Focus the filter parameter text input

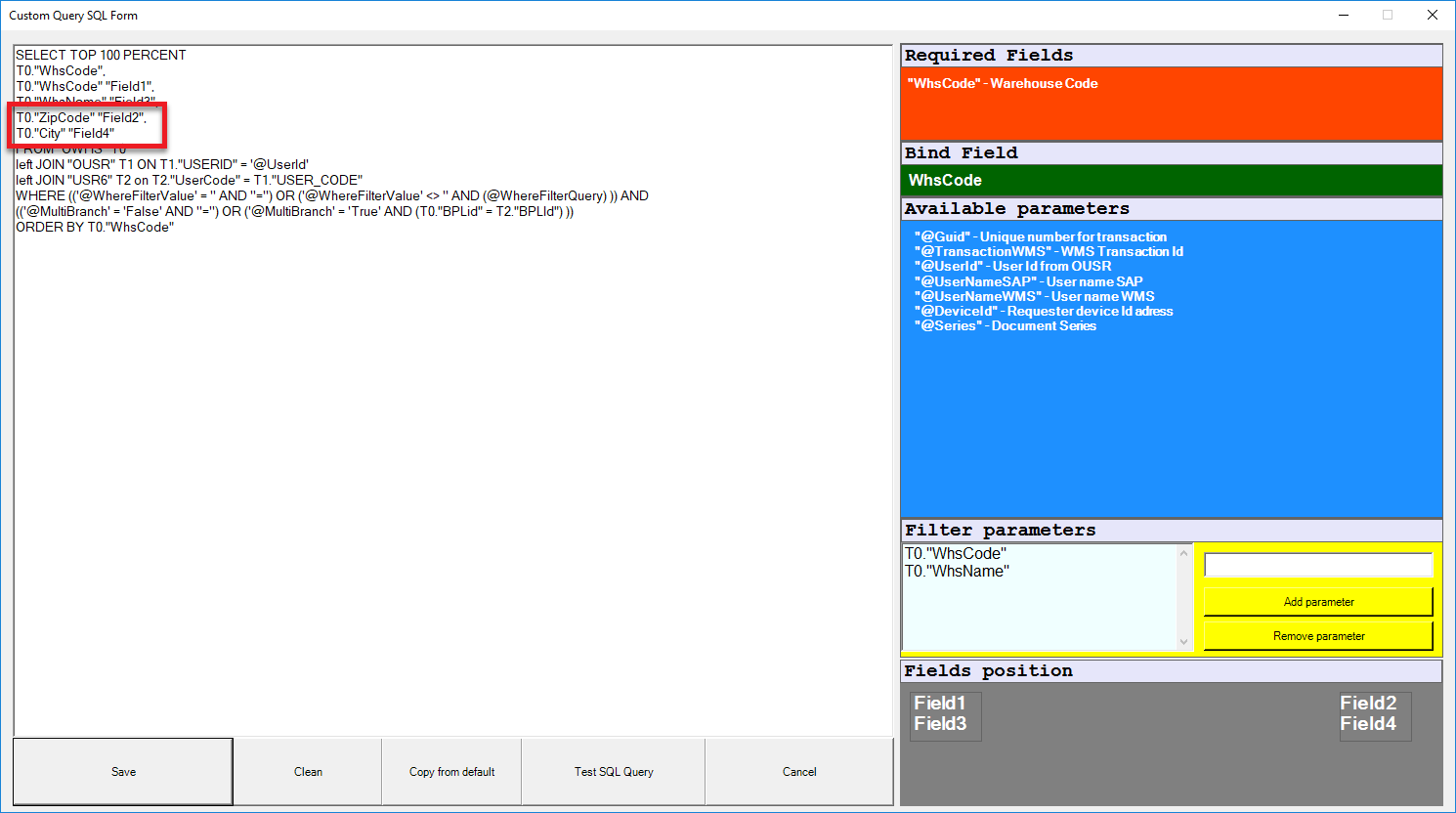click(x=1318, y=565)
